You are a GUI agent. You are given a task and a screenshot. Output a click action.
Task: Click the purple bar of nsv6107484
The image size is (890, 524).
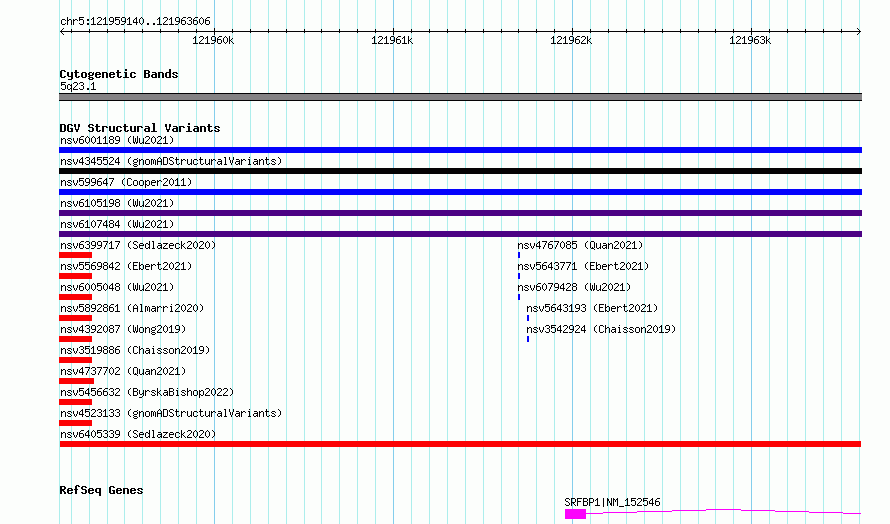[x=460, y=234]
